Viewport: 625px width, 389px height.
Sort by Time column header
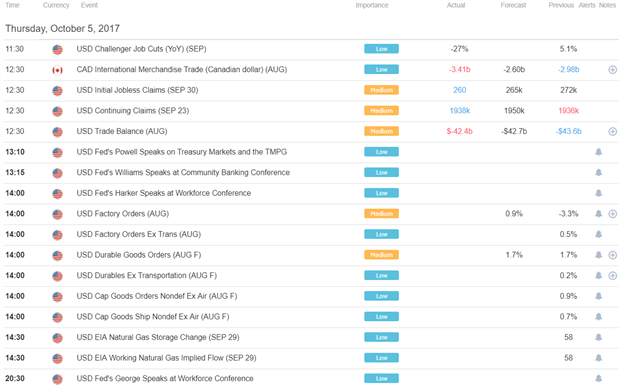click(x=12, y=5)
